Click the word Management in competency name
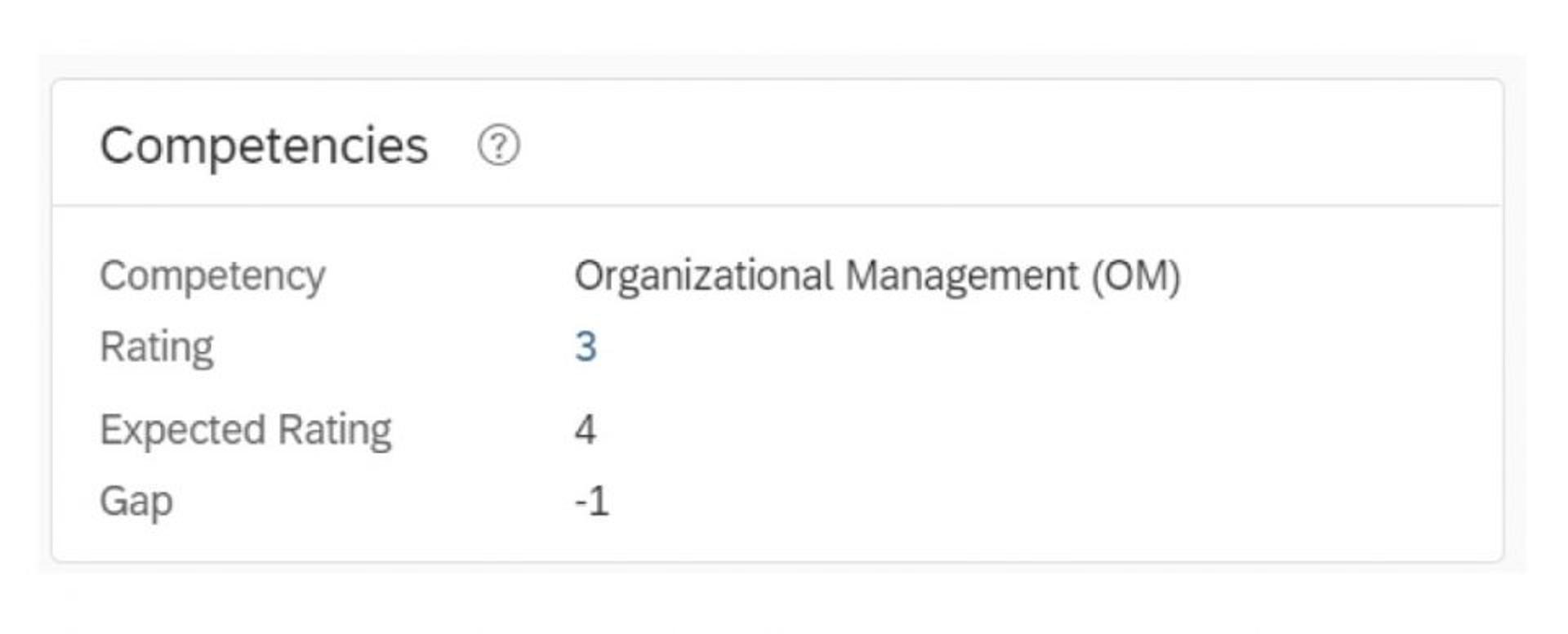This screenshot has width=1568, height=634. [x=961, y=275]
